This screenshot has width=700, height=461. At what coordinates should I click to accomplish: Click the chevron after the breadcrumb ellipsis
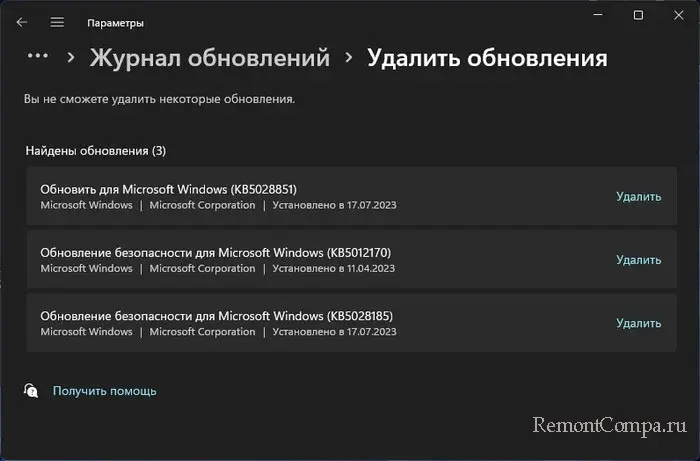(x=71, y=58)
